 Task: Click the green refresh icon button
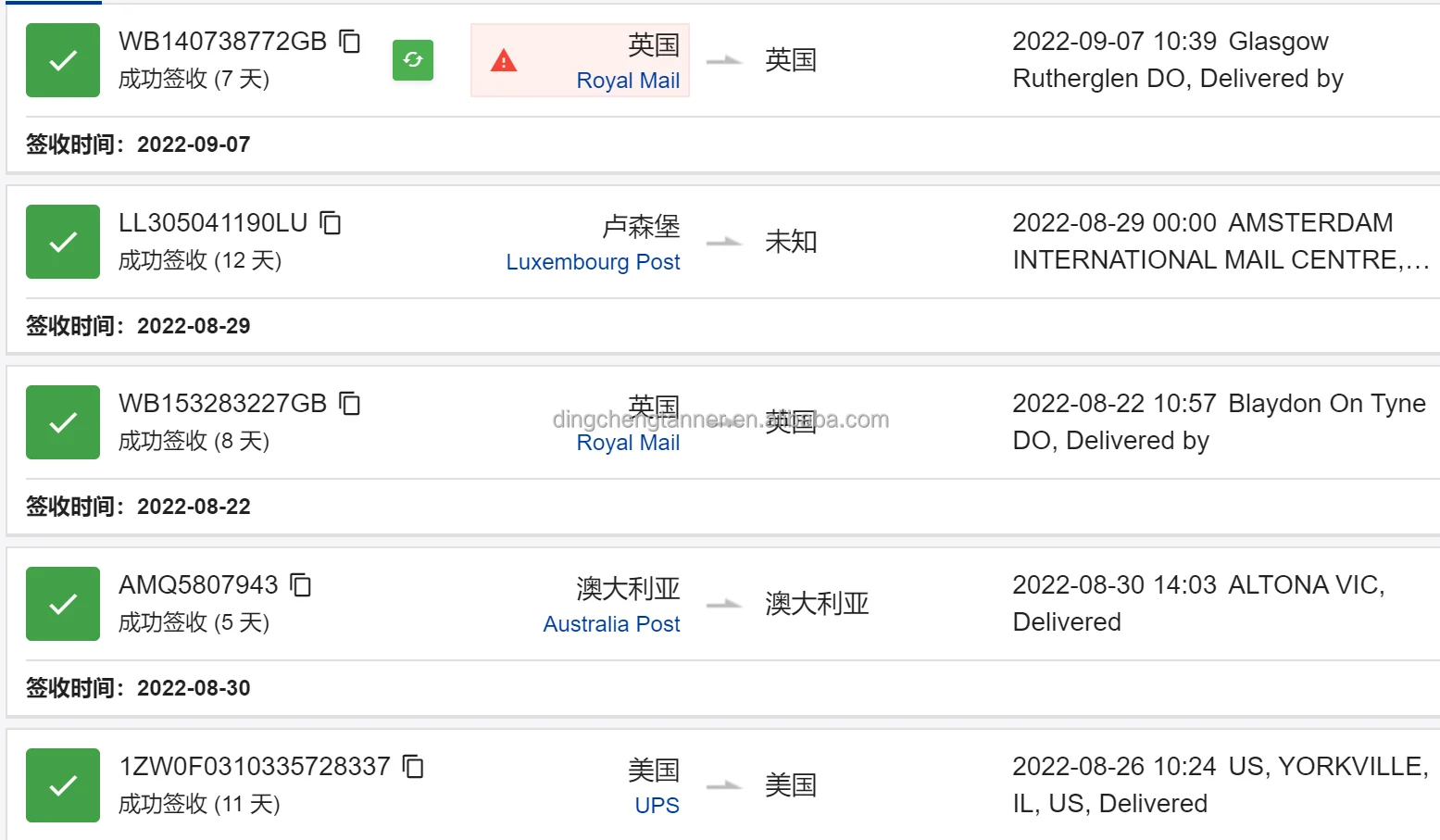click(x=413, y=60)
